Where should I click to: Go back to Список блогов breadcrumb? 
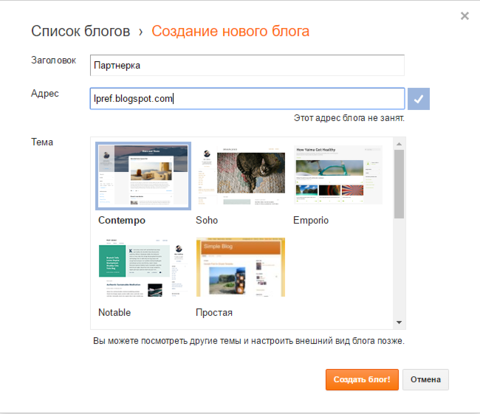click(80, 31)
